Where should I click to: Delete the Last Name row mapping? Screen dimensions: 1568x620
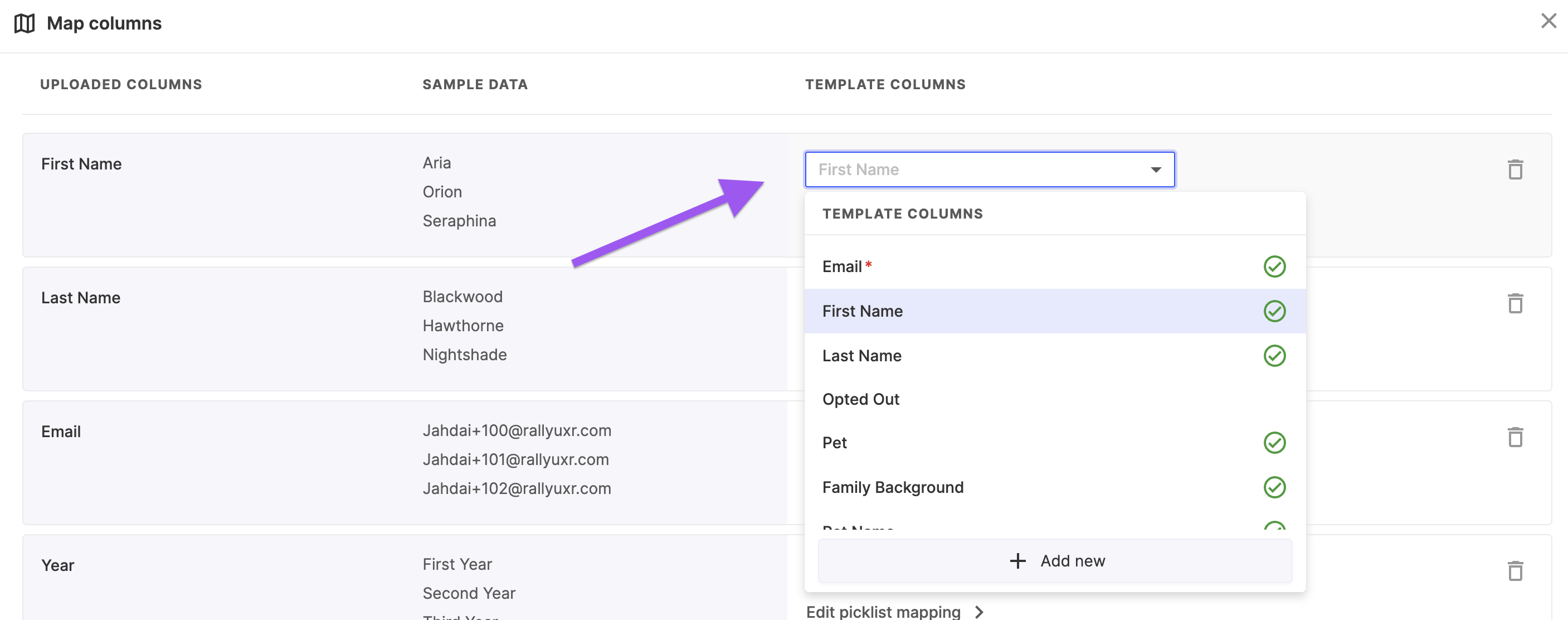click(1515, 303)
